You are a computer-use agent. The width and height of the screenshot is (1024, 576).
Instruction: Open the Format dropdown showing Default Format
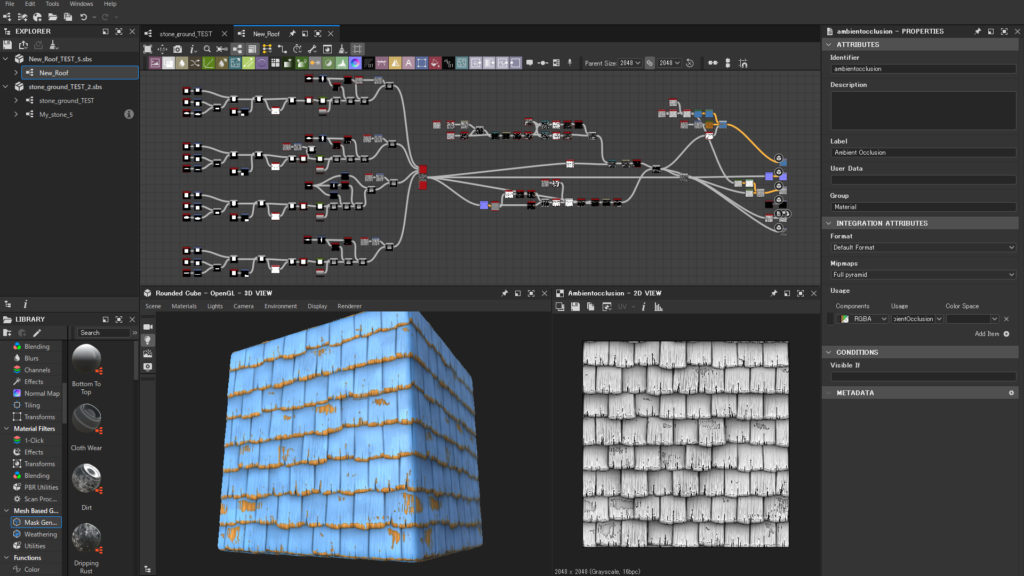922,247
